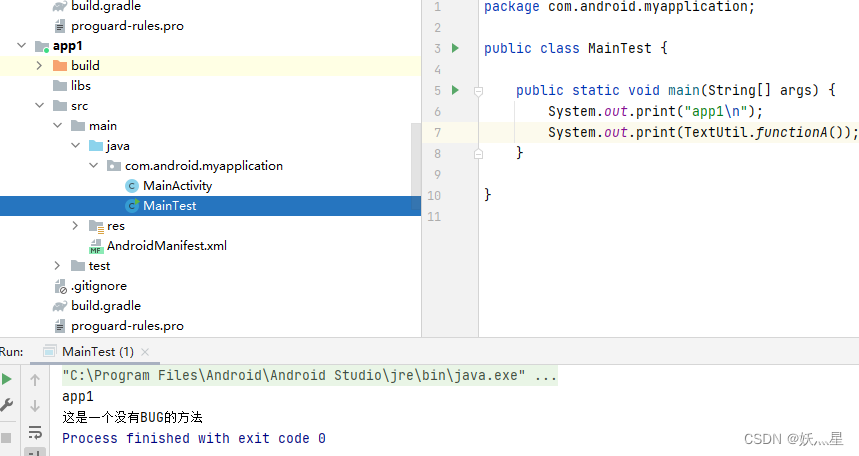The image size is (859, 456).
Task: Collapse the main folder
Action: click(58, 126)
